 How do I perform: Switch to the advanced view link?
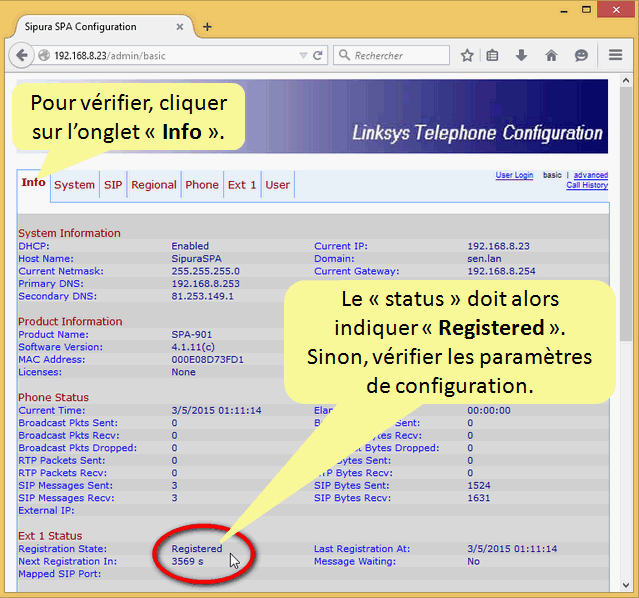pos(591,175)
